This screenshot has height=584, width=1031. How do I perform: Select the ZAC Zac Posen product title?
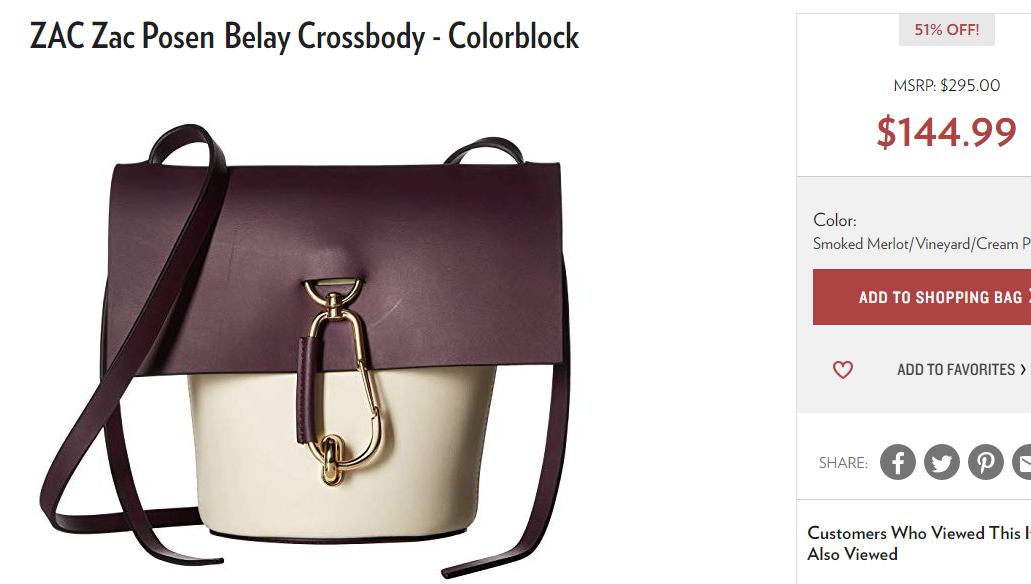(x=304, y=36)
